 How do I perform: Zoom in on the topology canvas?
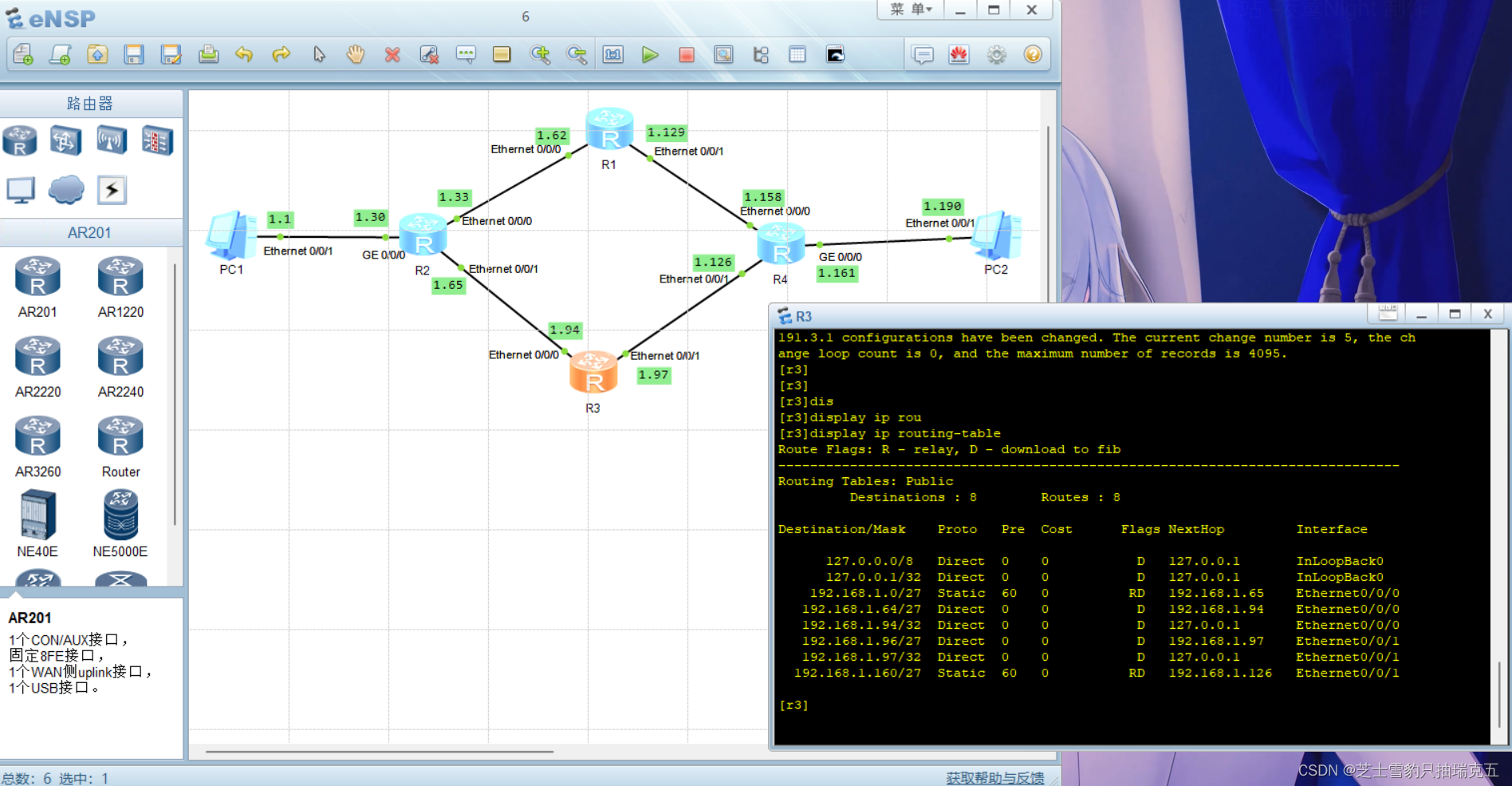pos(541,54)
